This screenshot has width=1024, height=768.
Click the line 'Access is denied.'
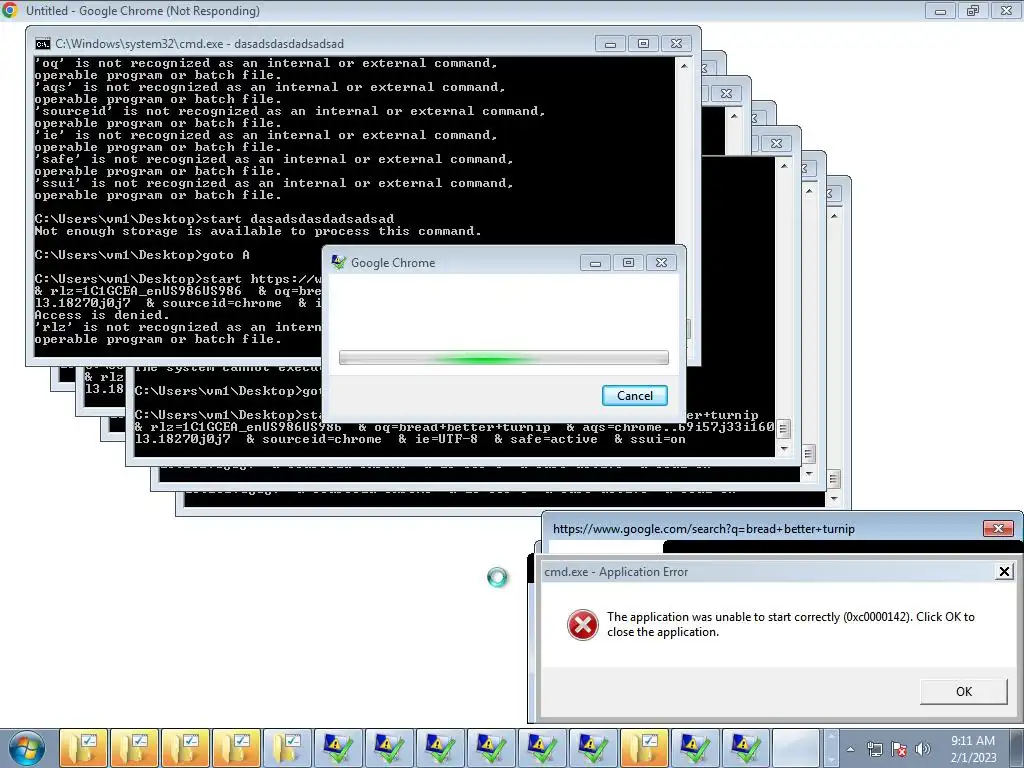click(x=101, y=315)
